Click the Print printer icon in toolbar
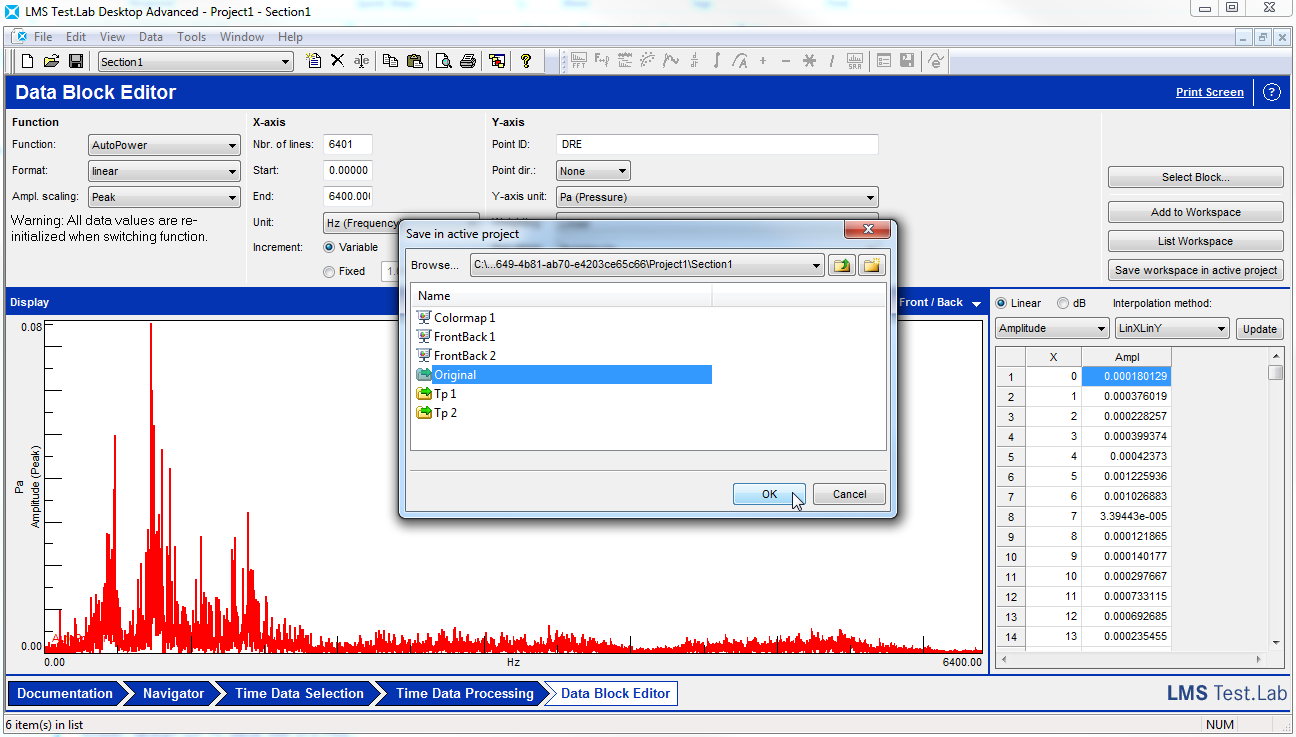1296x737 pixels. pyautogui.click(x=467, y=61)
